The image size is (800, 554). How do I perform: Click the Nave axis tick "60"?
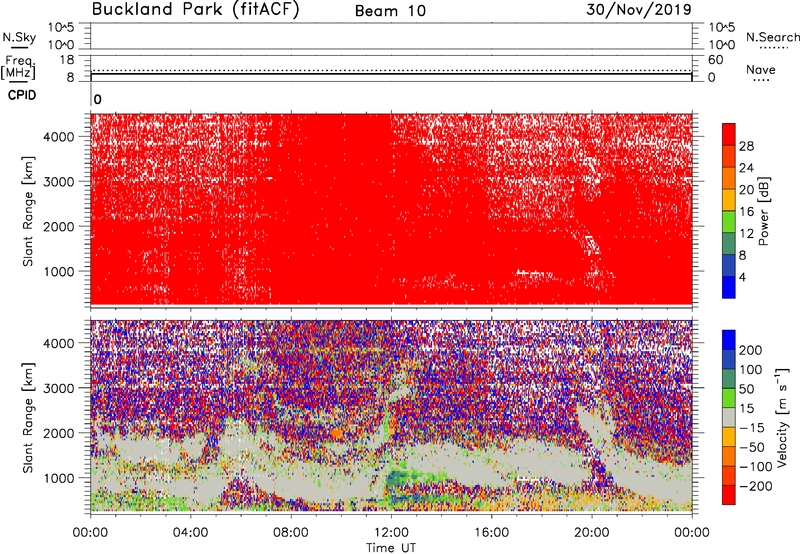tap(715, 60)
